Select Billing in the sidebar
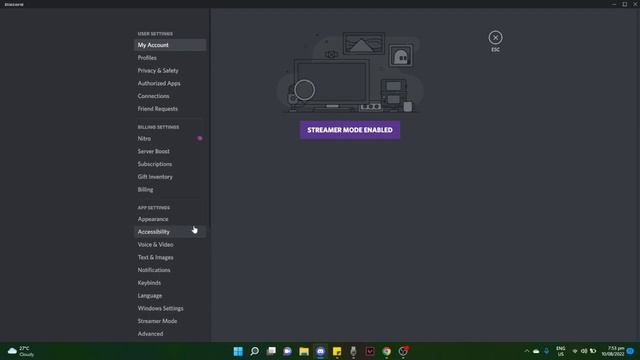 [x=170, y=189]
